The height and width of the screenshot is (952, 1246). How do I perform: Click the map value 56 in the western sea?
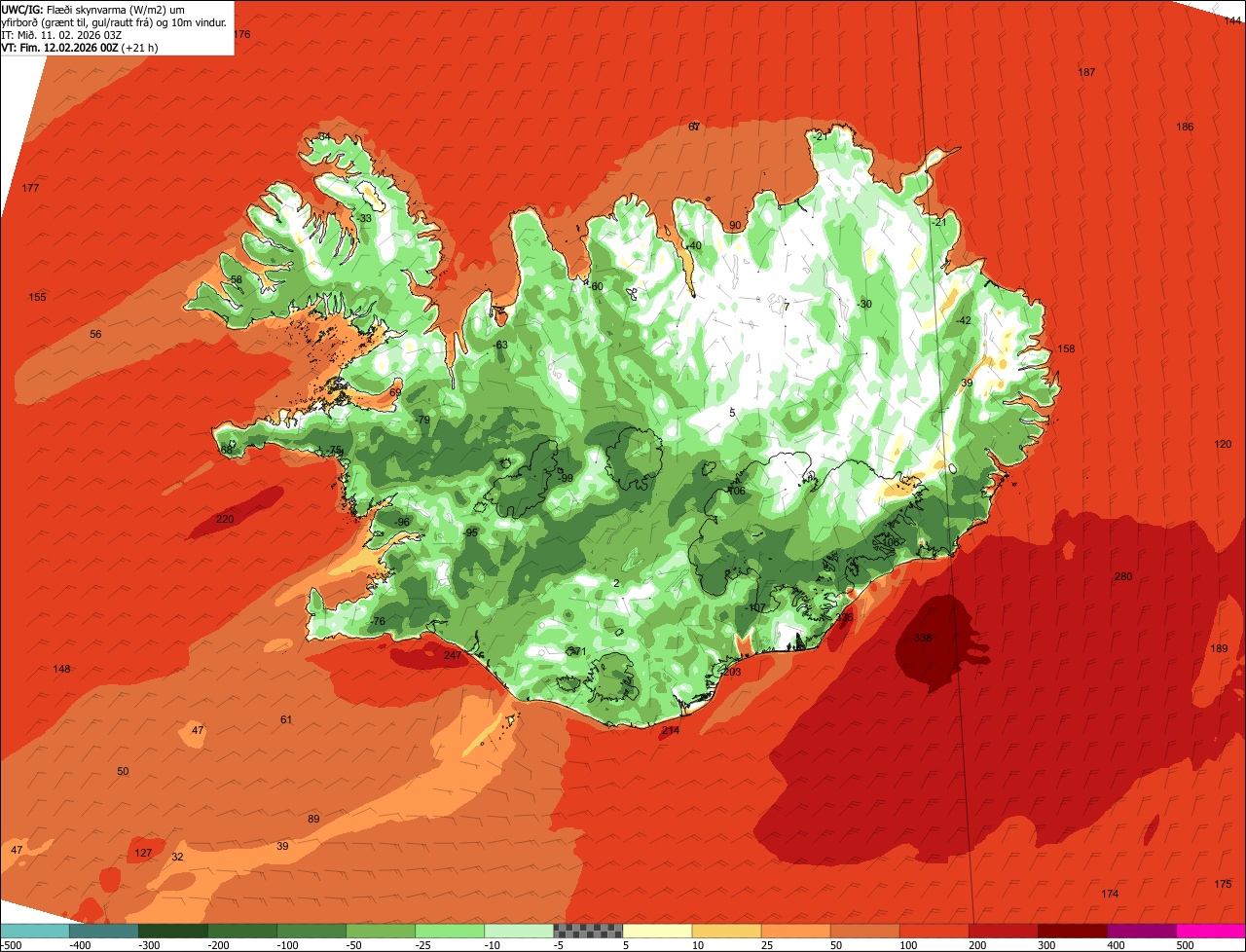(x=95, y=334)
